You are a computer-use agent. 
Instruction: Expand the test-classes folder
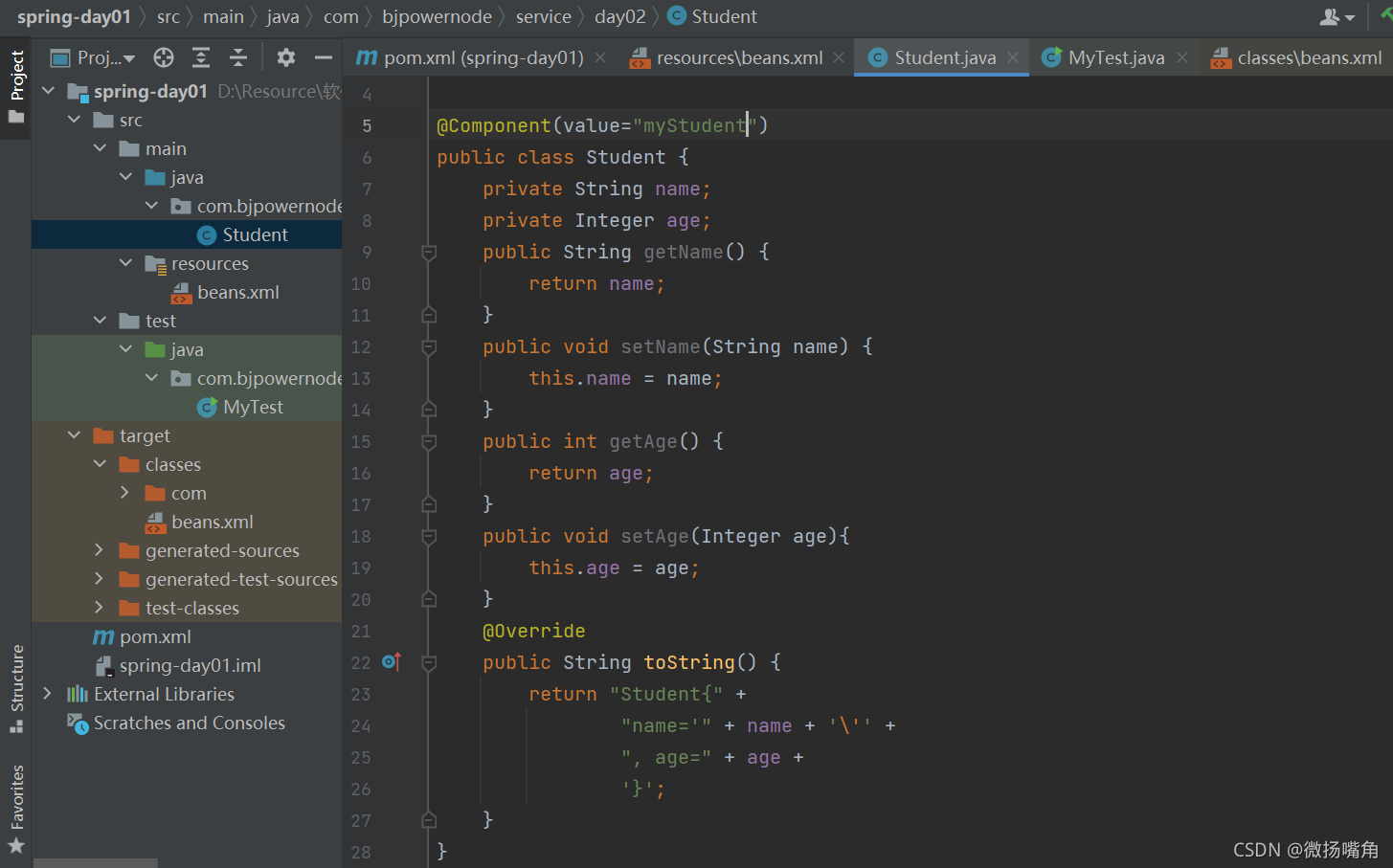[100, 608]
